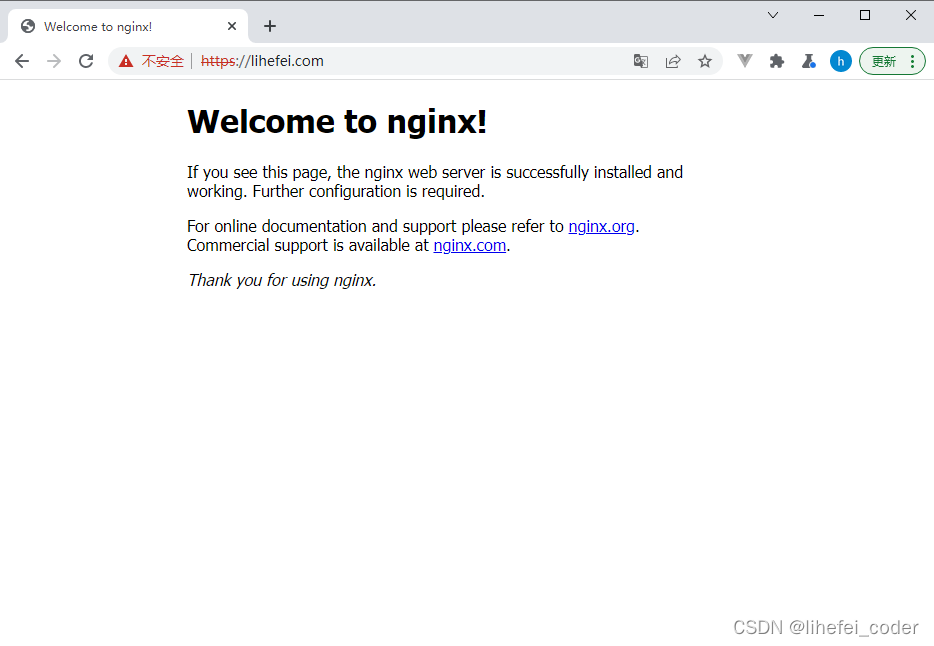Click the 不安全 site info label
934x646 pixels.
point(163,61)
